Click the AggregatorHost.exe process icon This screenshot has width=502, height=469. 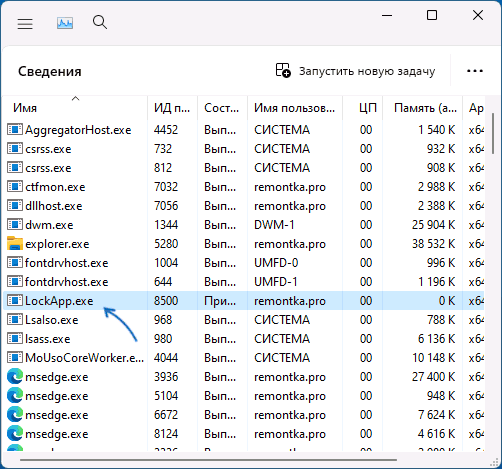pos(15,129)
